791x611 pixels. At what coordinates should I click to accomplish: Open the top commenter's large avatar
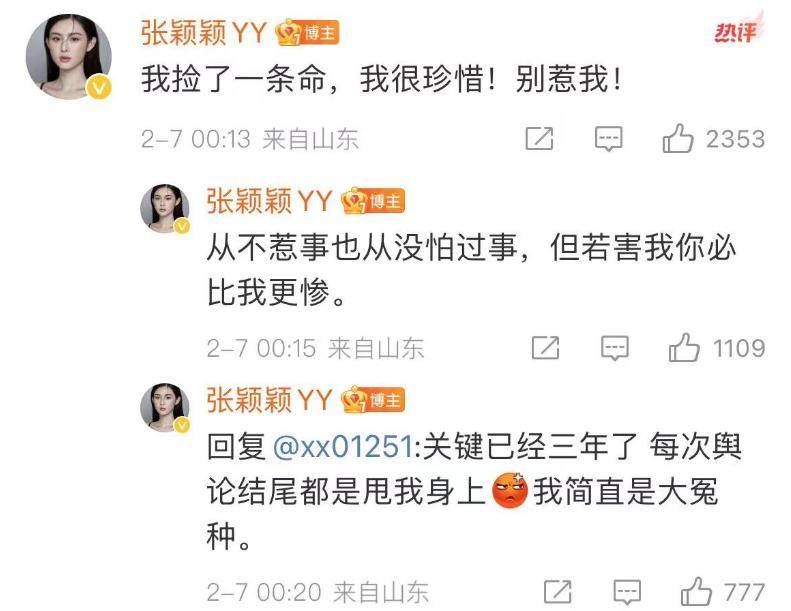point(69,57)
